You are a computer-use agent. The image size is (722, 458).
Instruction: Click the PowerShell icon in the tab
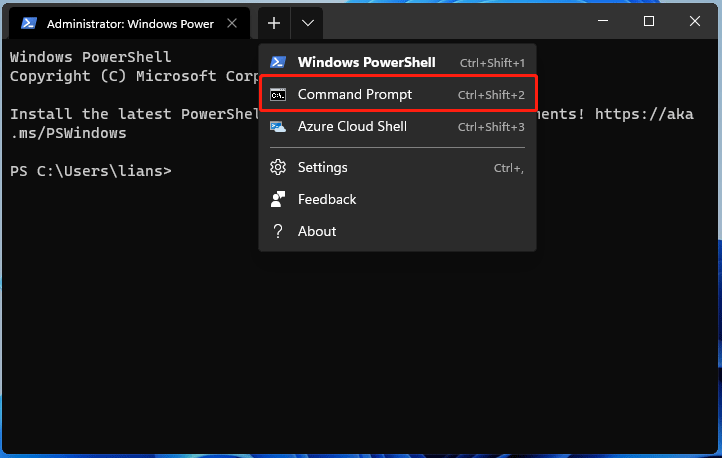29,22
